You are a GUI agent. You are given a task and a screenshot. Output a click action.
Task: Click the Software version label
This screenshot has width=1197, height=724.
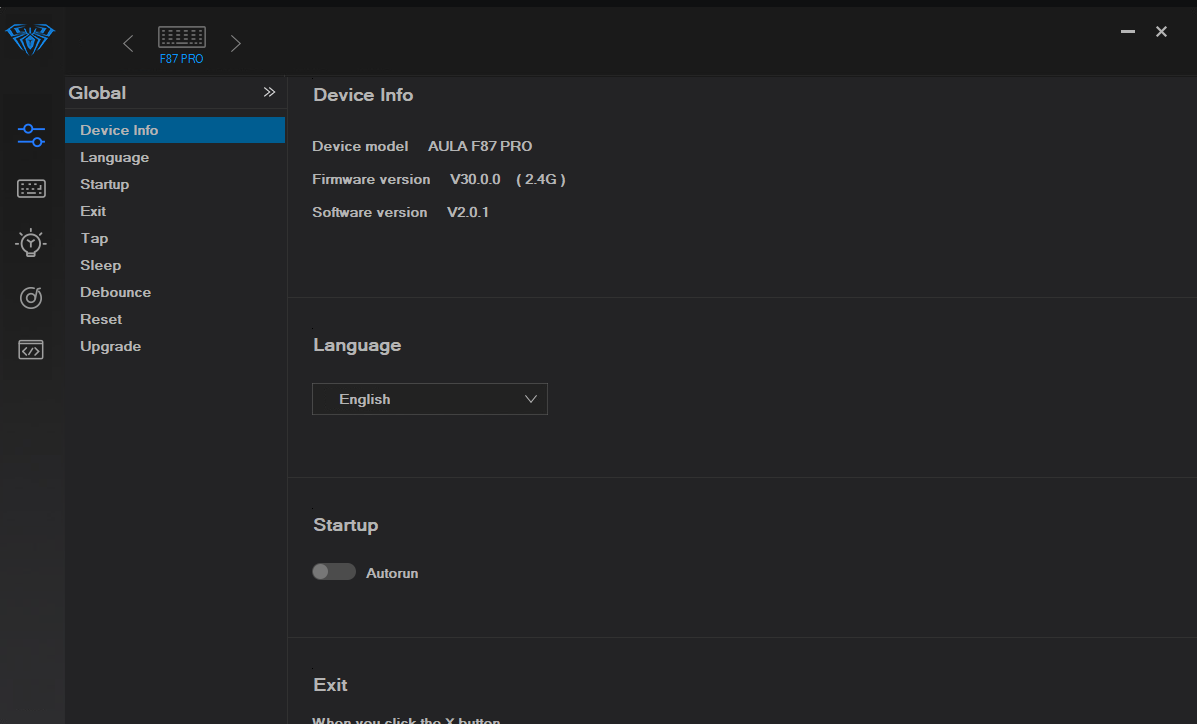[369, 212]
